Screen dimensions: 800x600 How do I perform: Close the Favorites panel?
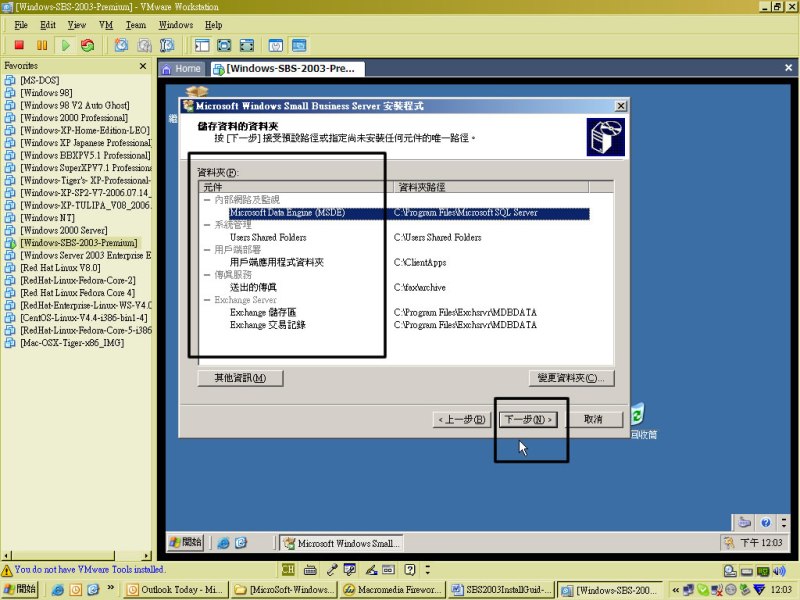click(143, 66)
